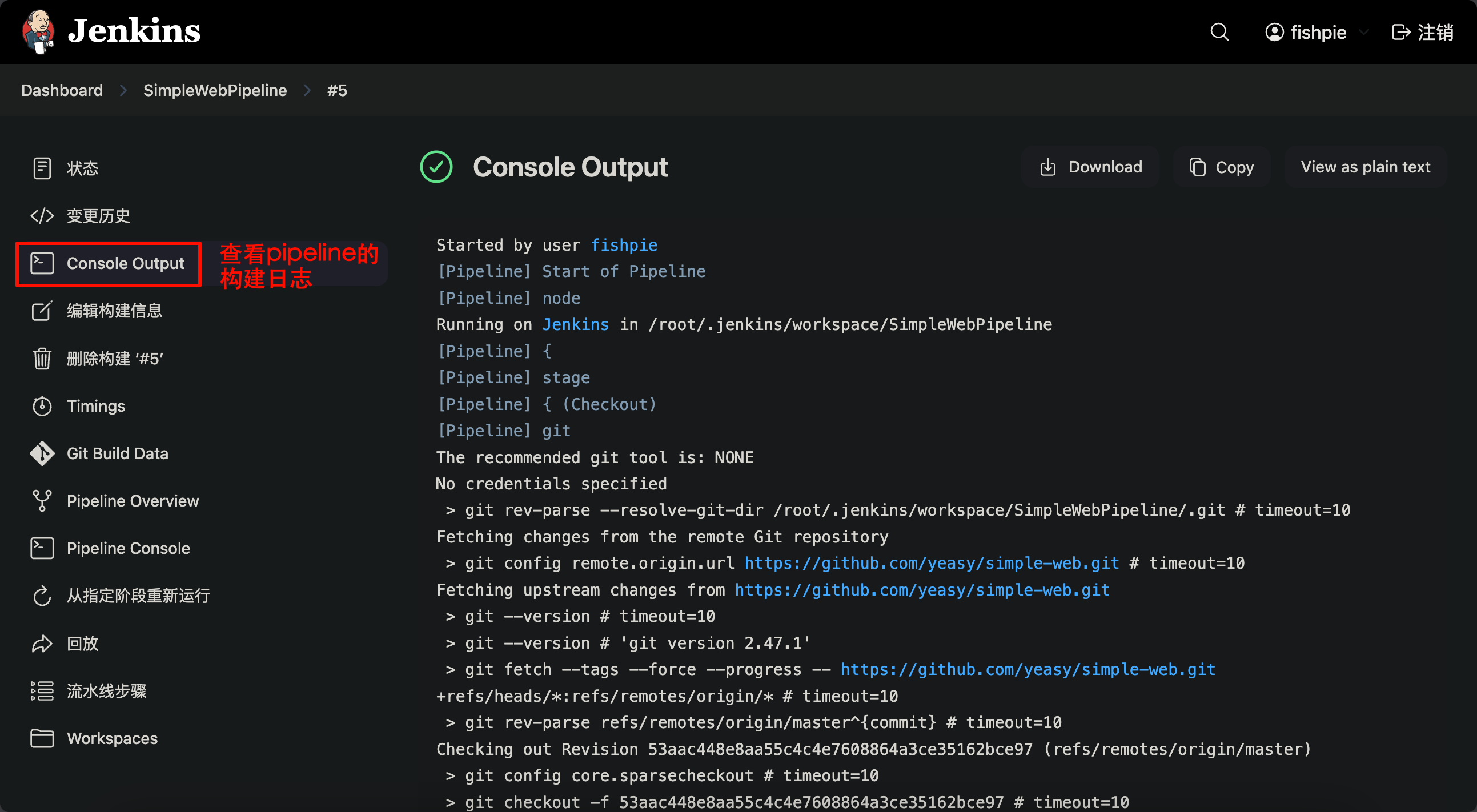Expand chevron after SimpleWebPipeline breadcrumb
The height and width of the screenshot is (812, 1477).
tap(307, 91)
